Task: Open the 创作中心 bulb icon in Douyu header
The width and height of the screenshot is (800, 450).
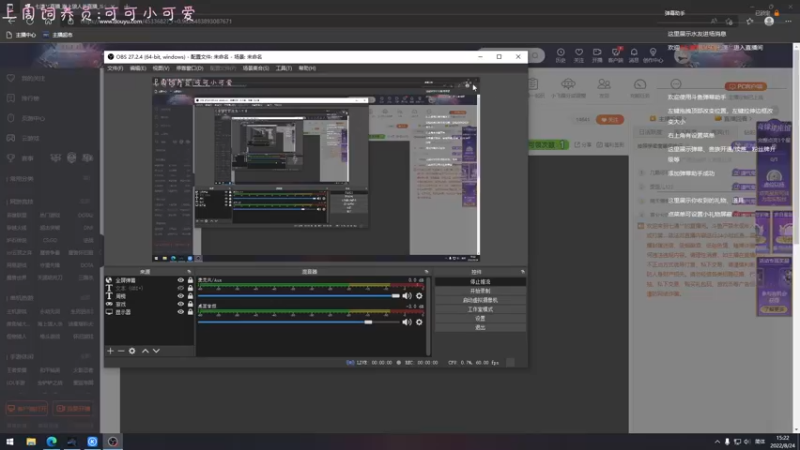Action: click(x=653, y=55)
